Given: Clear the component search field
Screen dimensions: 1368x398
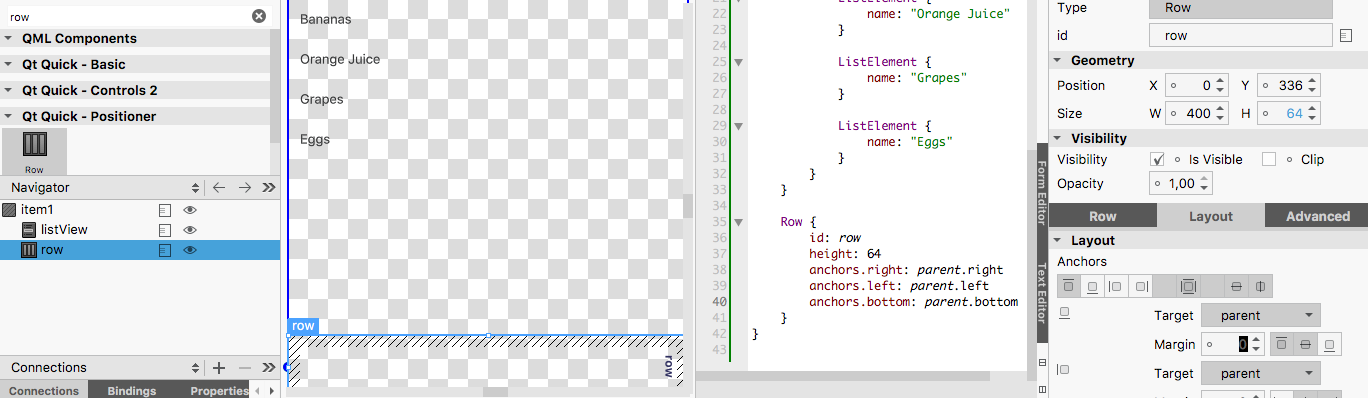Looking at the screenshot, I should (x=258, y=16).
